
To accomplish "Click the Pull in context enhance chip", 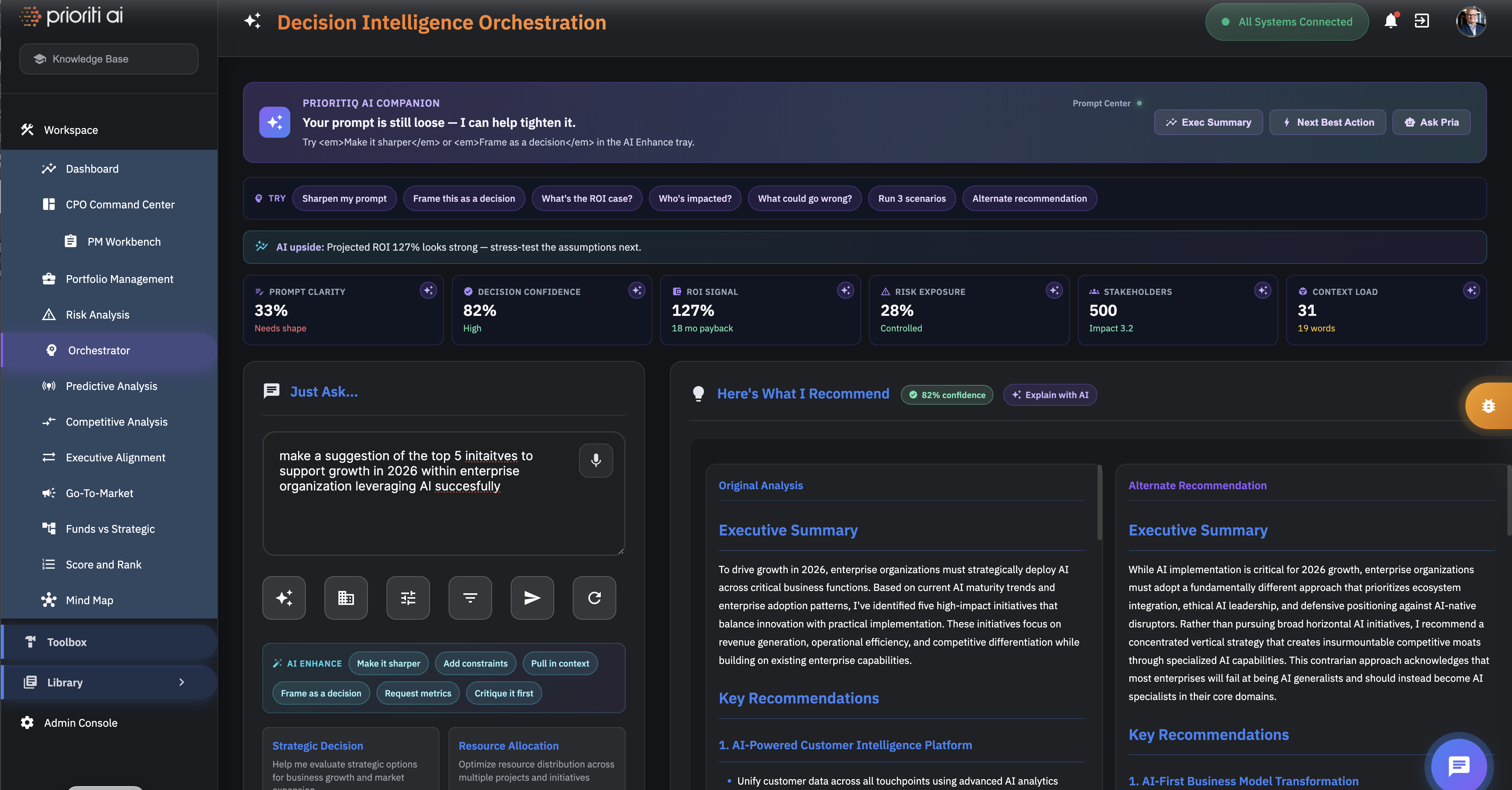I will pos(559,663).
